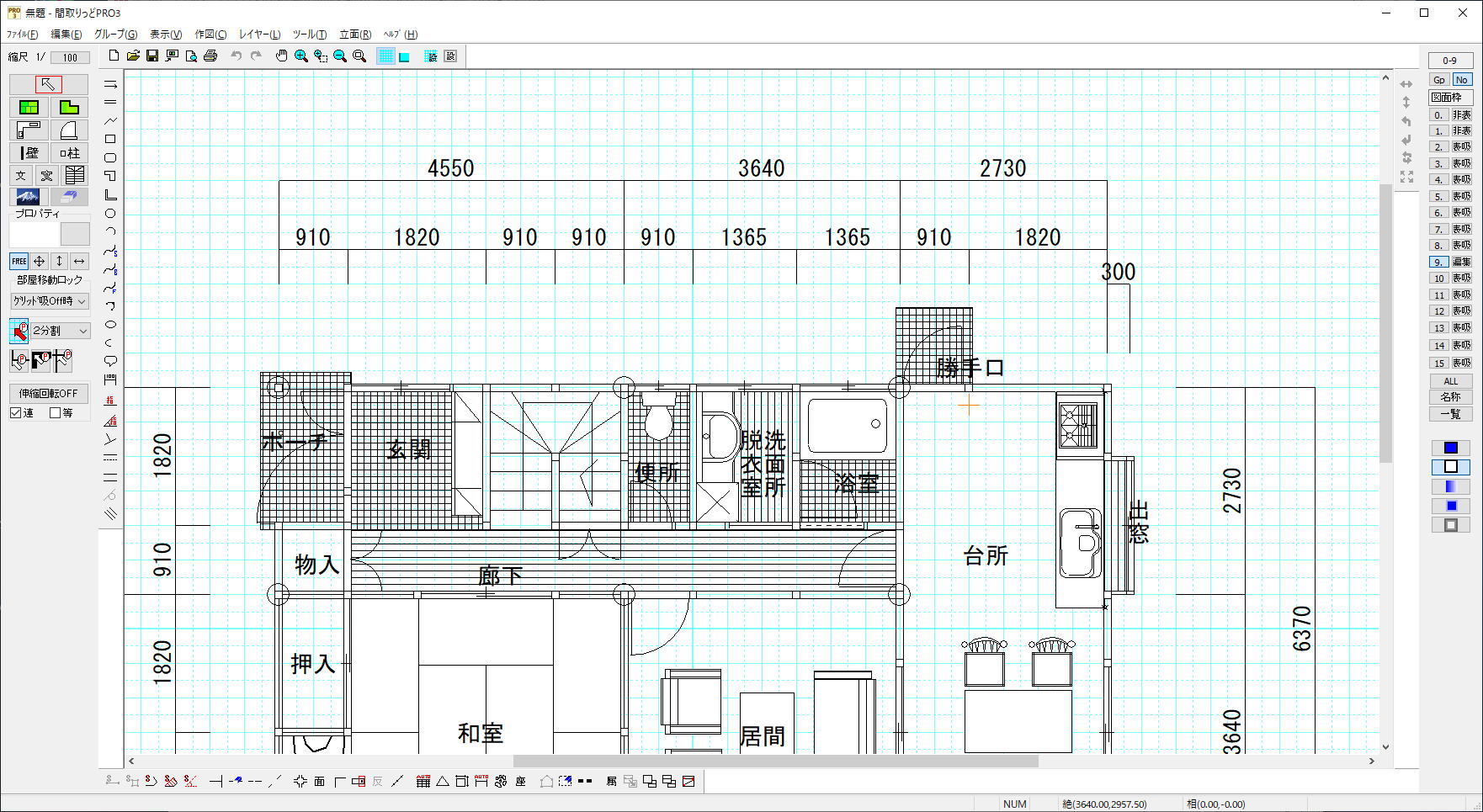This screenshot has width=1483, height=812.
Task: Enable FREE movement mode
Action: coord(19,261)
